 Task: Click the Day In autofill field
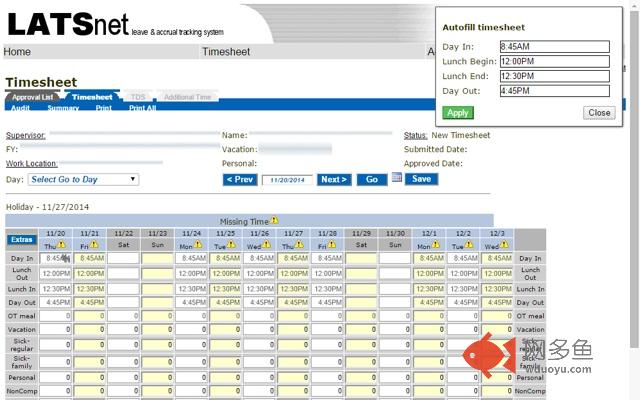click(553, 46)
